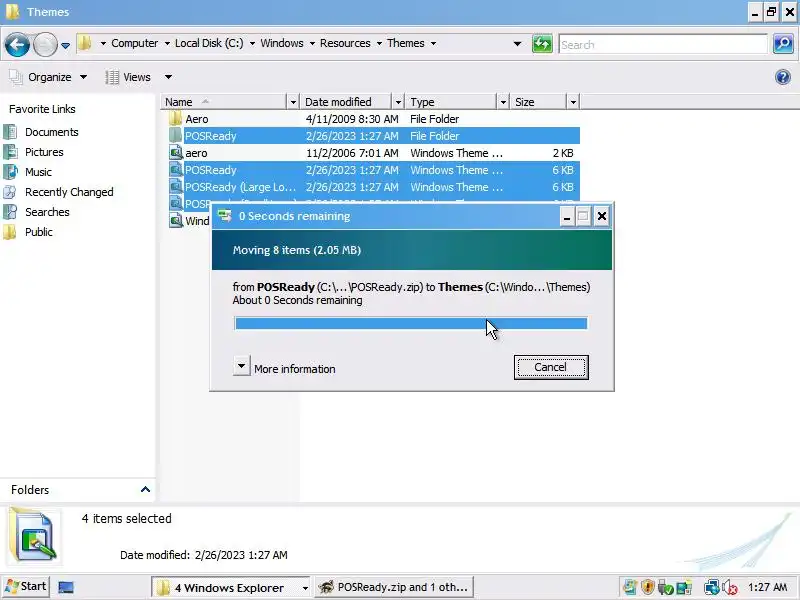Select POSReady (Large Lo... theme file icon
This screenshot has height=600, width=800.
click(176, 187)
